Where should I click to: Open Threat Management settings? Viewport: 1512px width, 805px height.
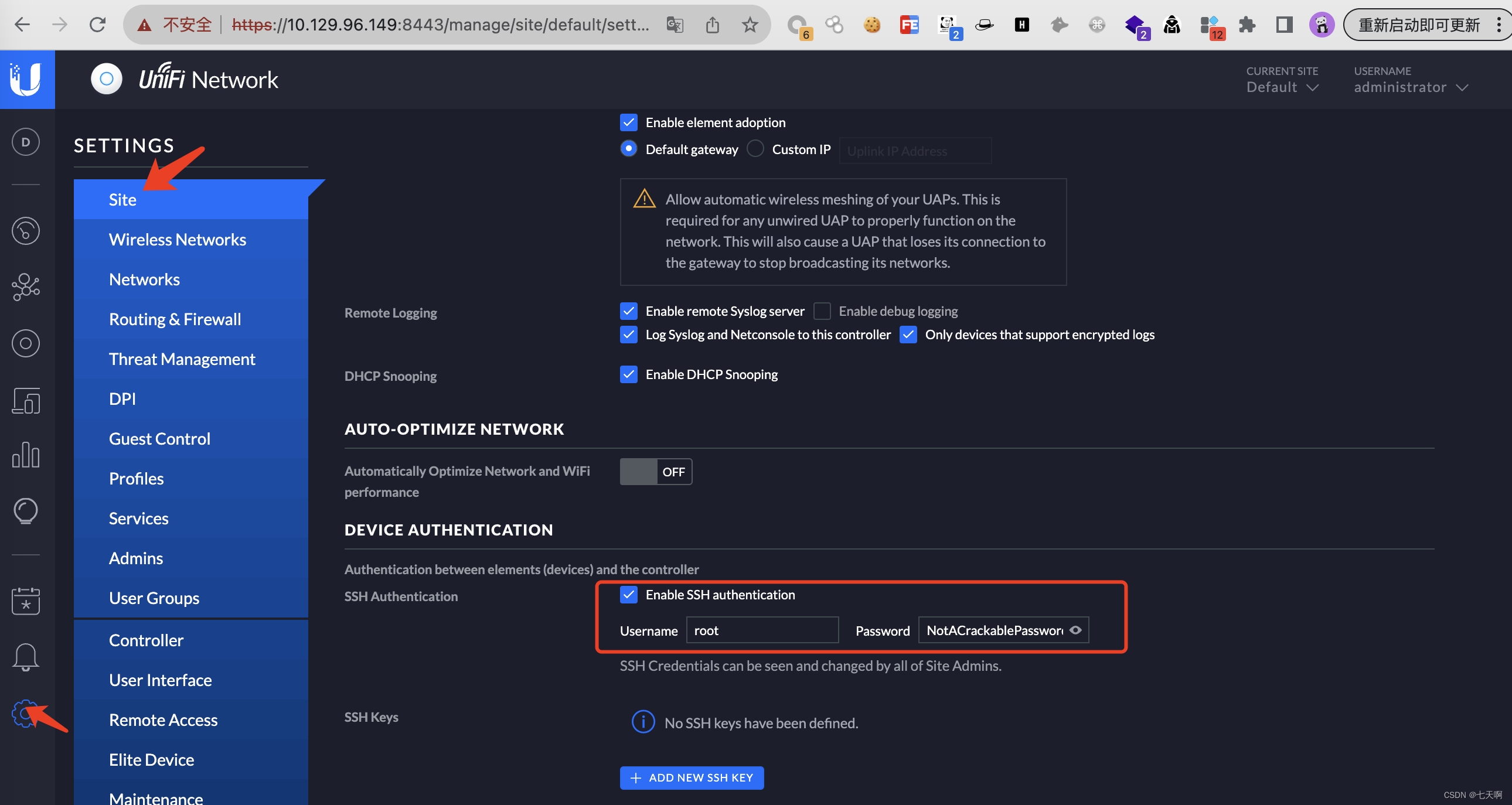(191, 359)
